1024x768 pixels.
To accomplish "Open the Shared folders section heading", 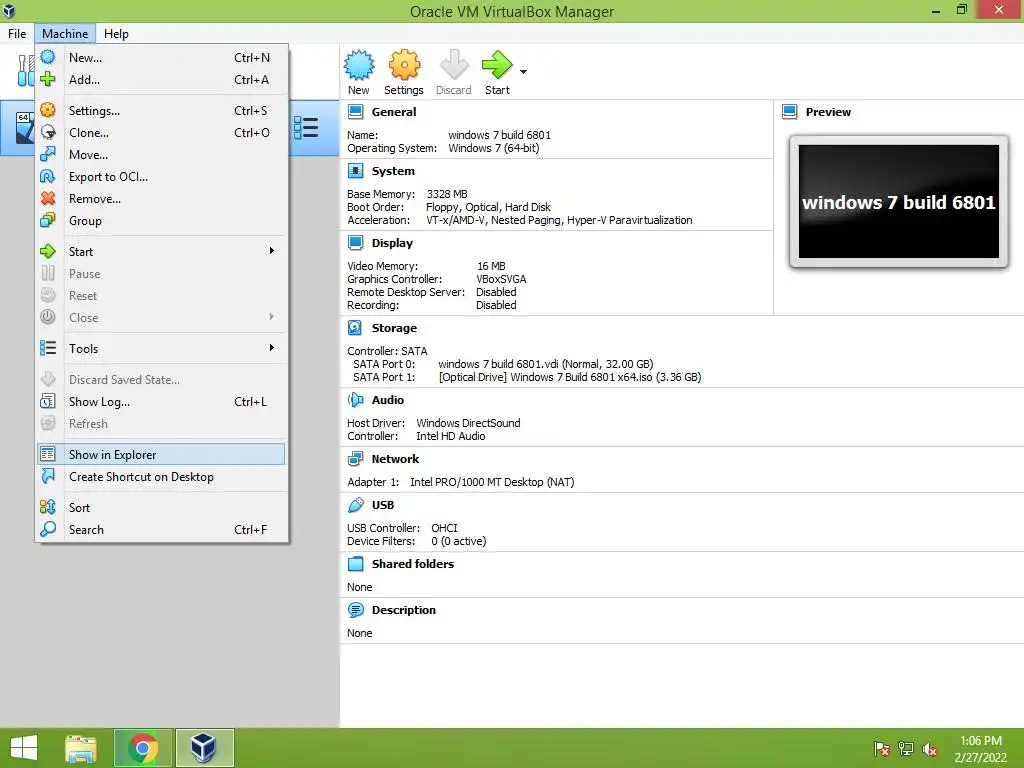I will [413, 564].
